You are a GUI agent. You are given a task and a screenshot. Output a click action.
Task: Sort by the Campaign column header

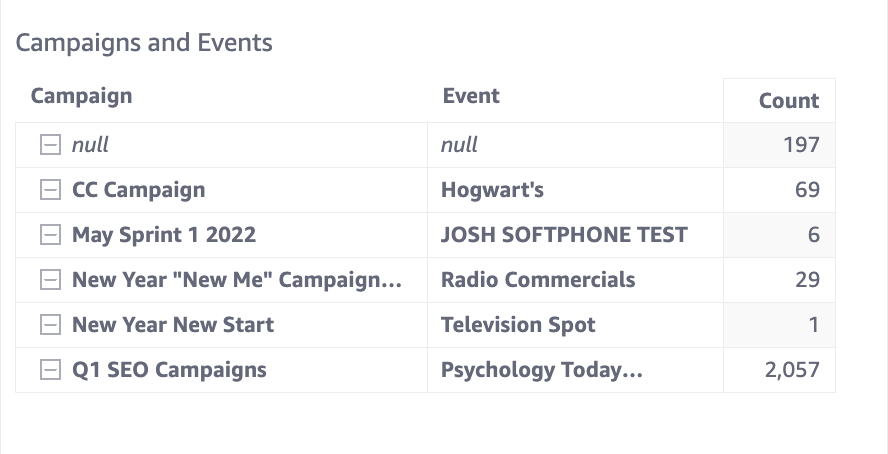pyautogui.click(x=81, y=96)
